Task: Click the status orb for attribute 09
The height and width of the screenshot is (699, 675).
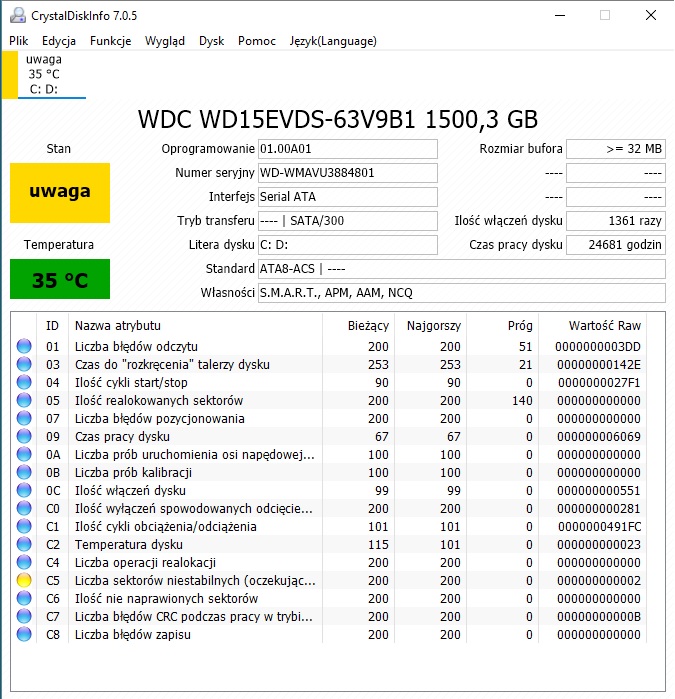Action: pyautogui.click(x=24, y=436)
